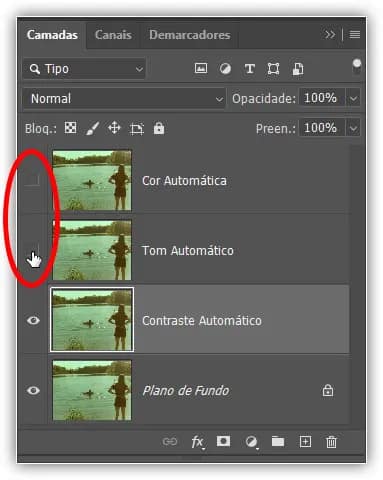Filter for type layers icon
This screenshot has height=480, width=383.
[250, 69]
